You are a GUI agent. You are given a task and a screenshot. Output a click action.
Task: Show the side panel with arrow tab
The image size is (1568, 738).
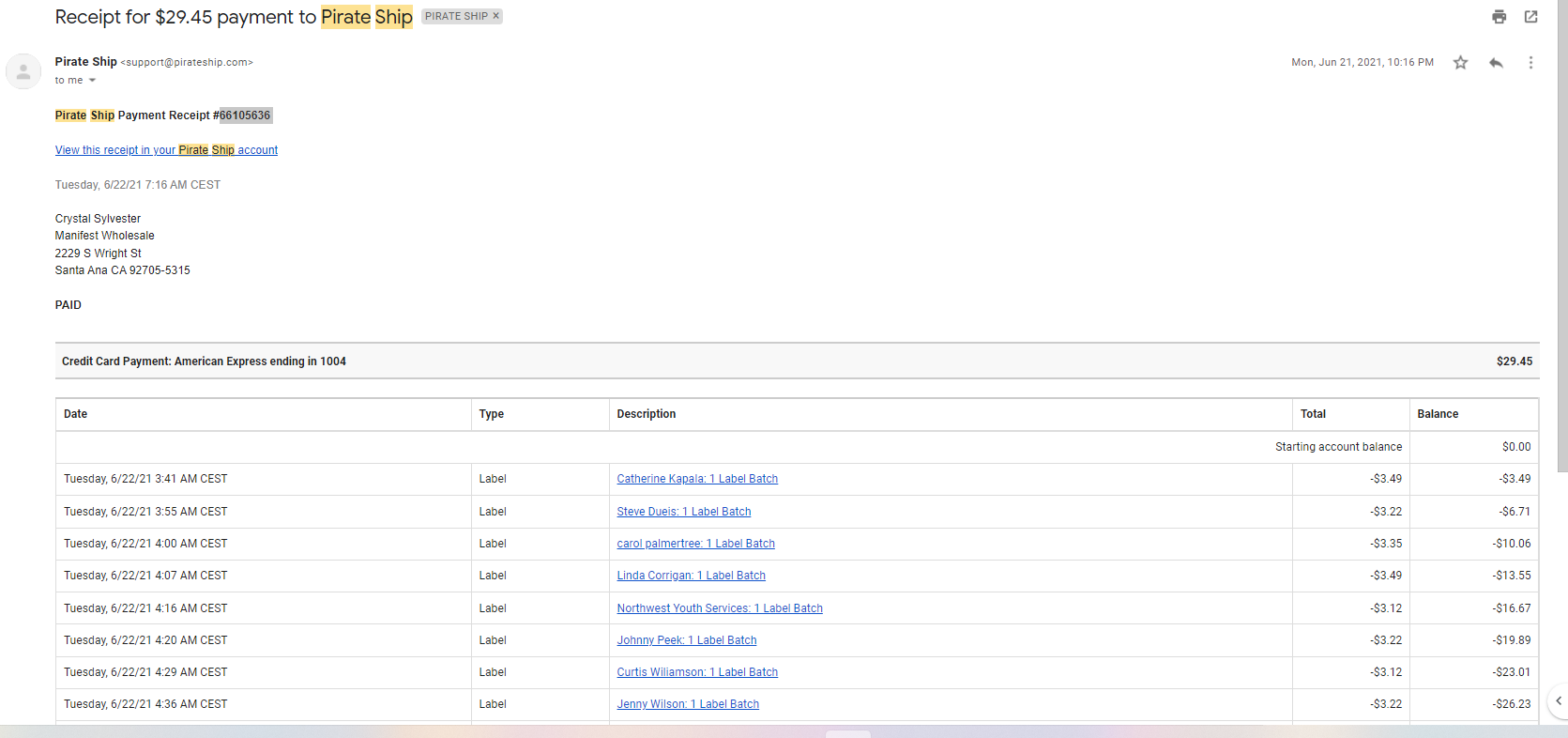coord(1558,700)
